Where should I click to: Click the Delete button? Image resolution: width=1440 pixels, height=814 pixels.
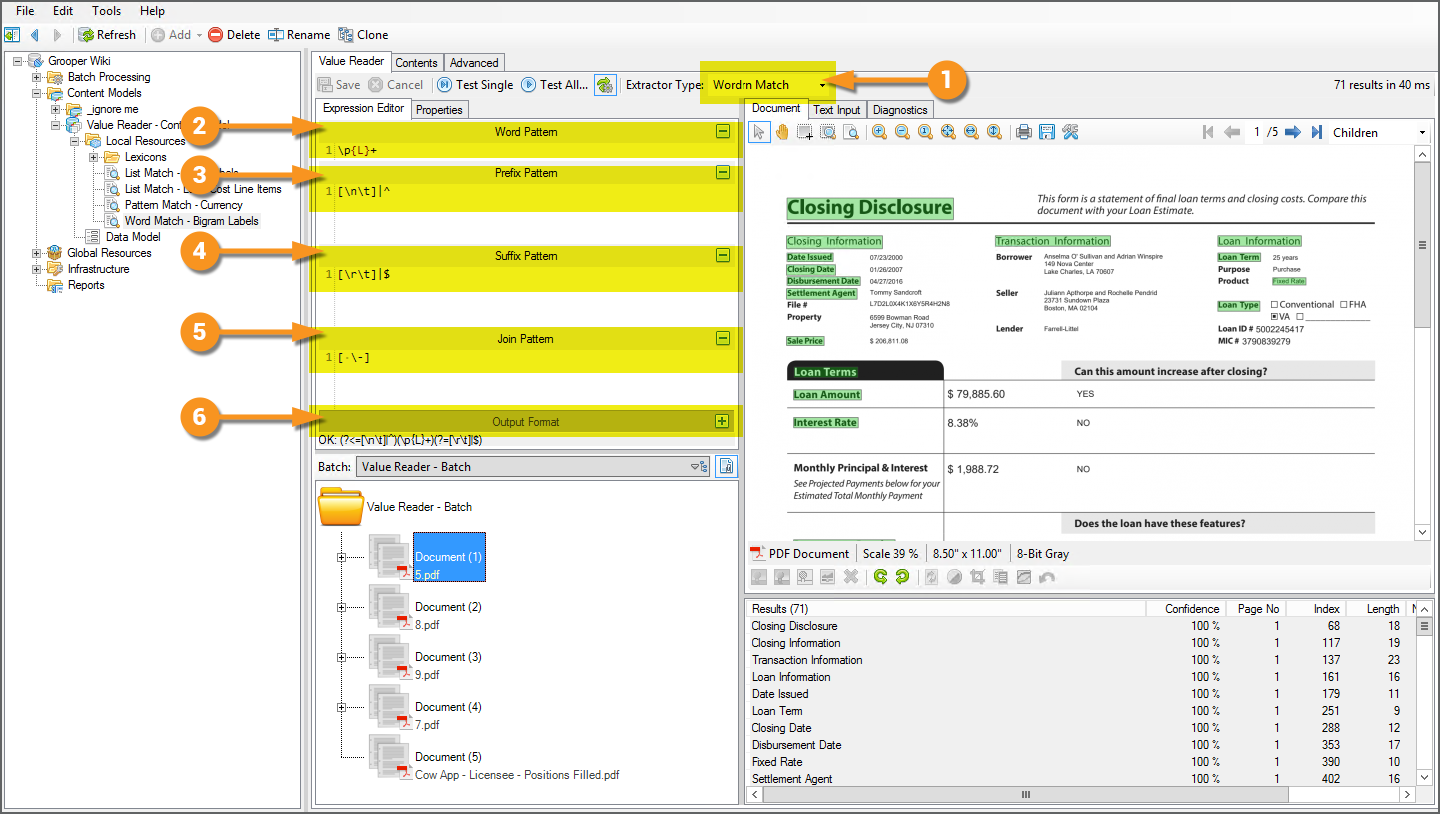(x=234, y=35)
